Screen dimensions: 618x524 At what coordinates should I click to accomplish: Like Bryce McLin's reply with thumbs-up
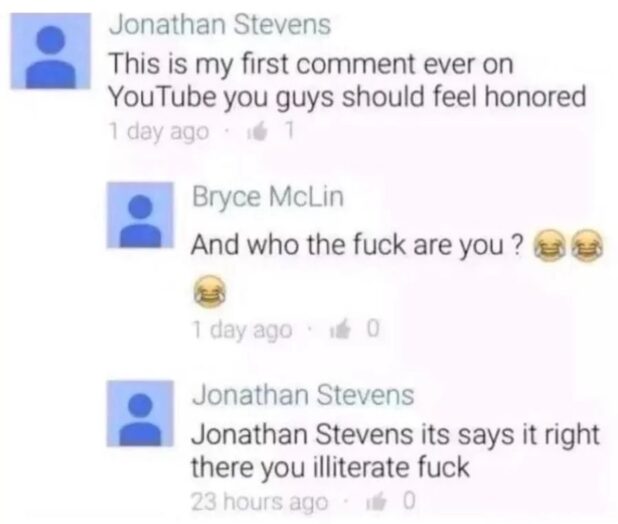coord(340,330)
